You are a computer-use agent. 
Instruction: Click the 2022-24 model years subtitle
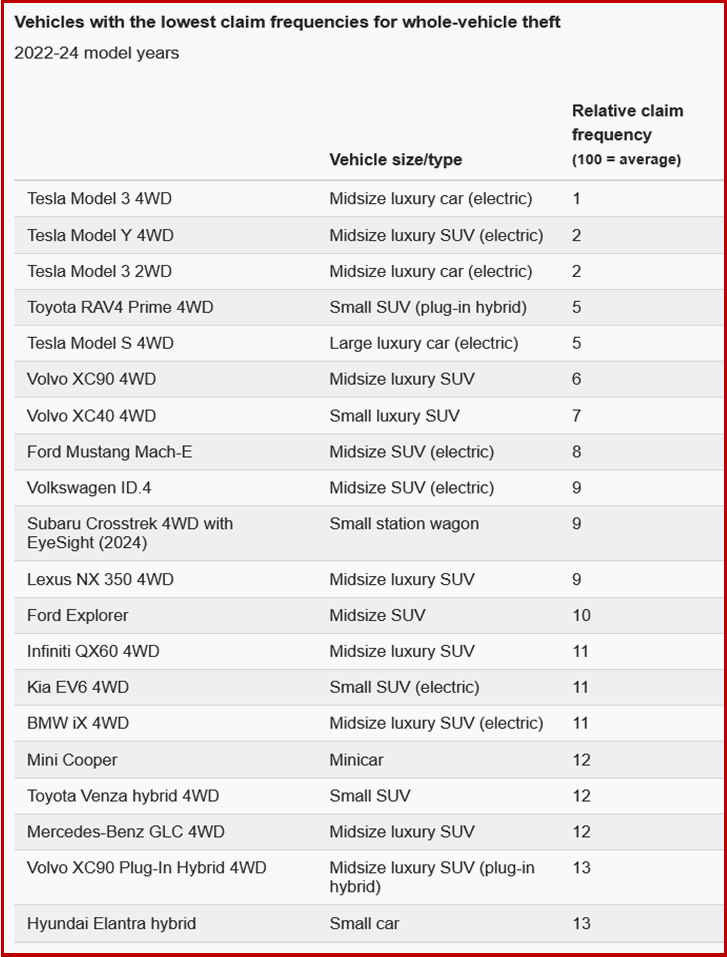click(x=97, y=53)
